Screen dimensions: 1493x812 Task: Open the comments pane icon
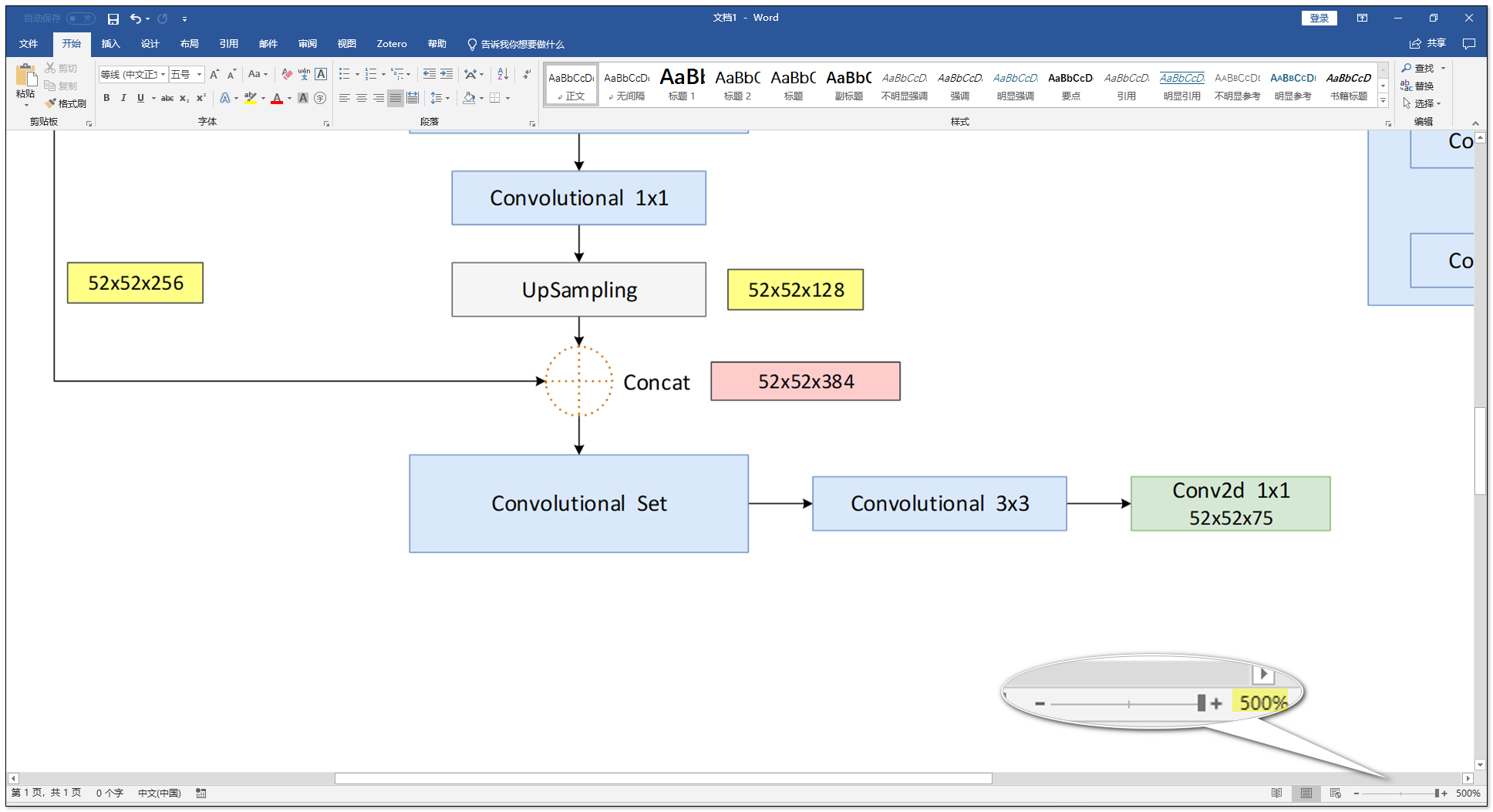click(1469, 44)
